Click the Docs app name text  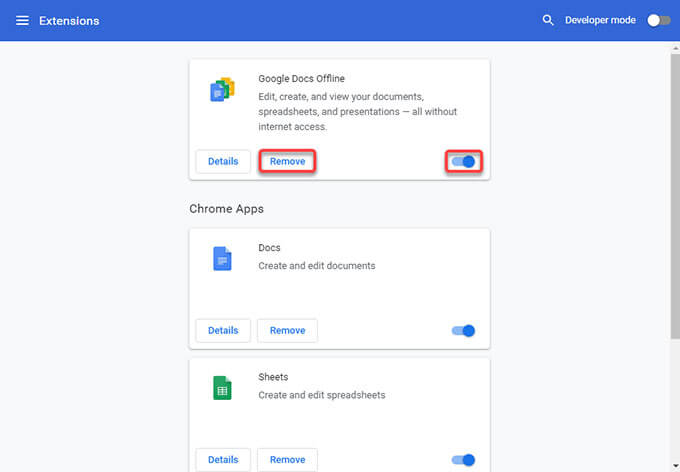[269, 248]
